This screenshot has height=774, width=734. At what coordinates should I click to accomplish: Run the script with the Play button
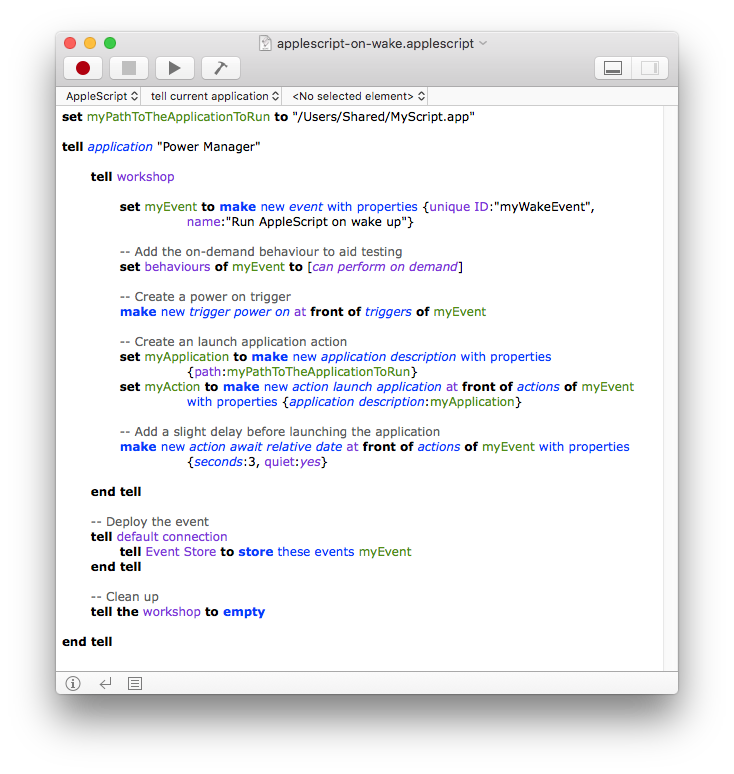click(175, 68)
